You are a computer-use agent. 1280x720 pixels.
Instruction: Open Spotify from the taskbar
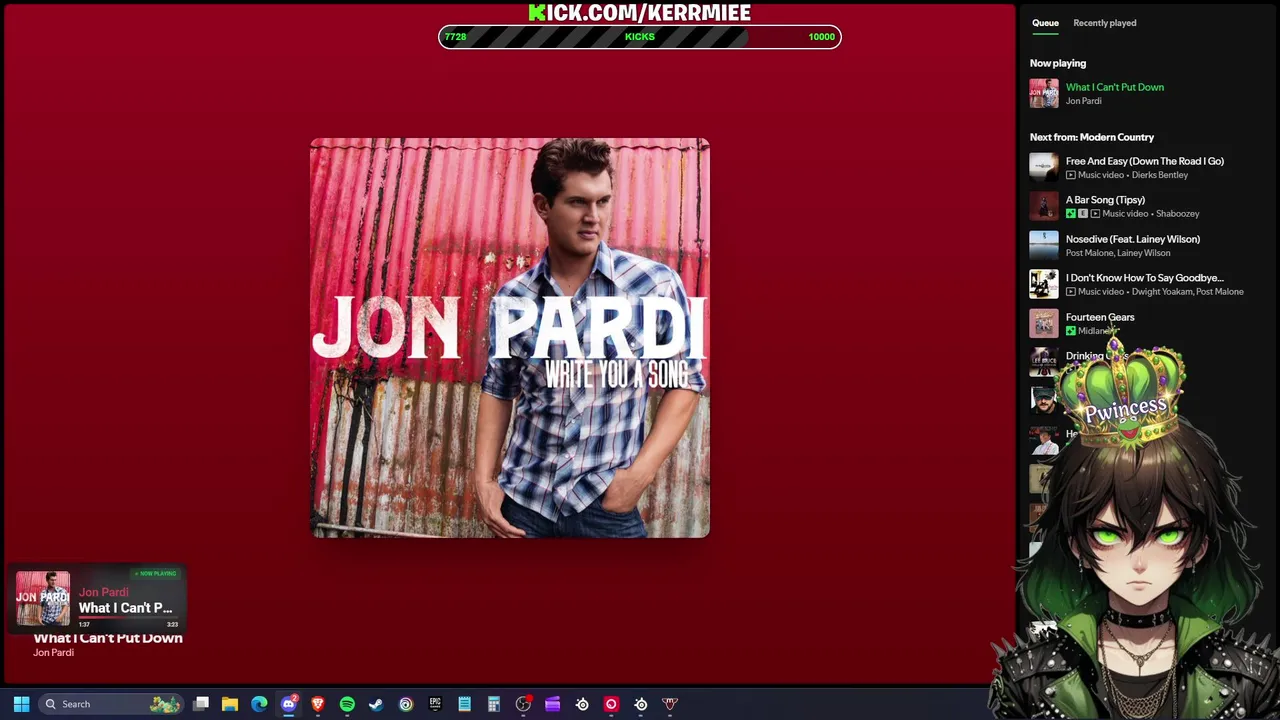[347, 704]
